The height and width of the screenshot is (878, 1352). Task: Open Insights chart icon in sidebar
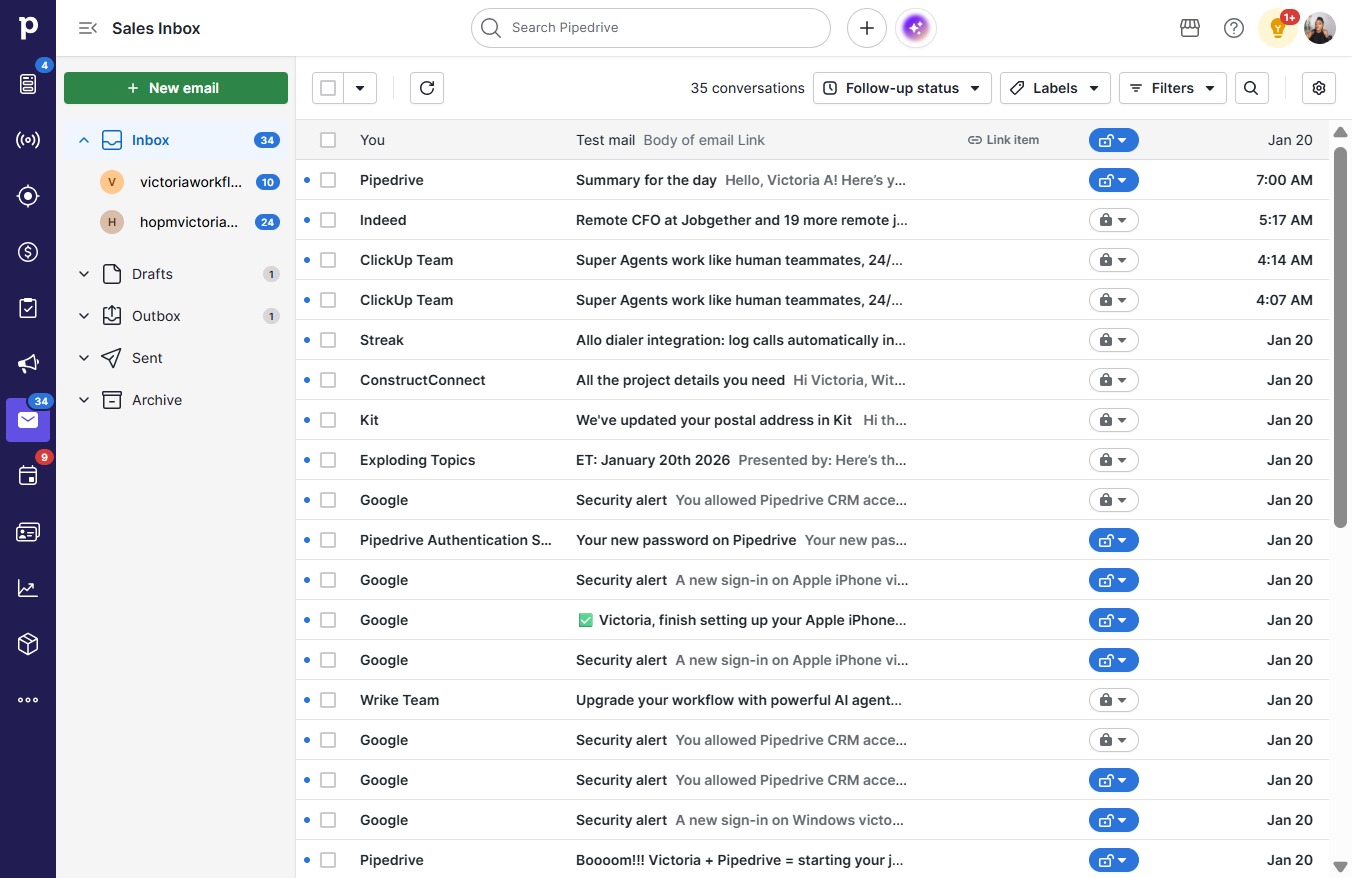pyautogui.click(x=28, y=588)
